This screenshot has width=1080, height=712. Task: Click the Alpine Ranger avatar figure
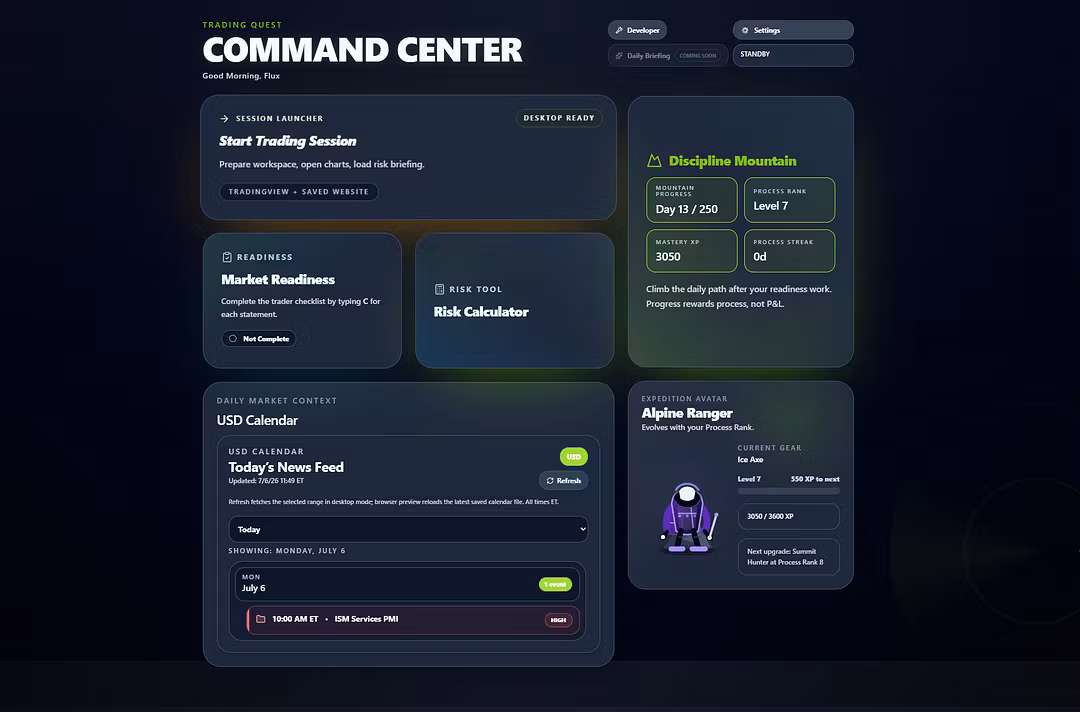click(x=687, y=518)
